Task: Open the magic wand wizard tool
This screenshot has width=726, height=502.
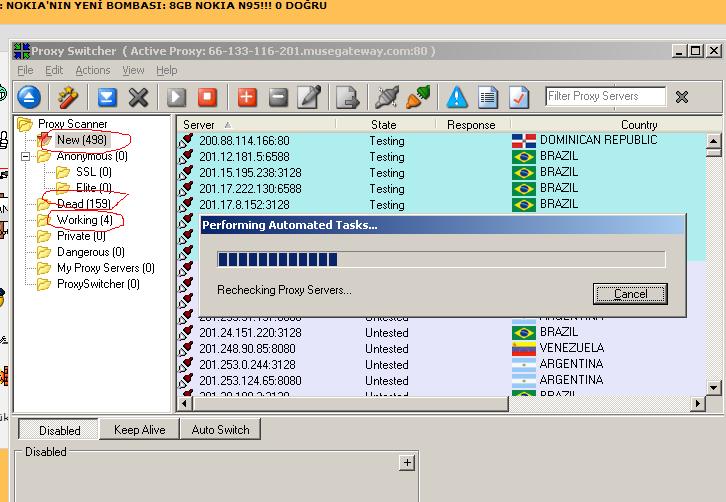Action: (x=68, y=97)
